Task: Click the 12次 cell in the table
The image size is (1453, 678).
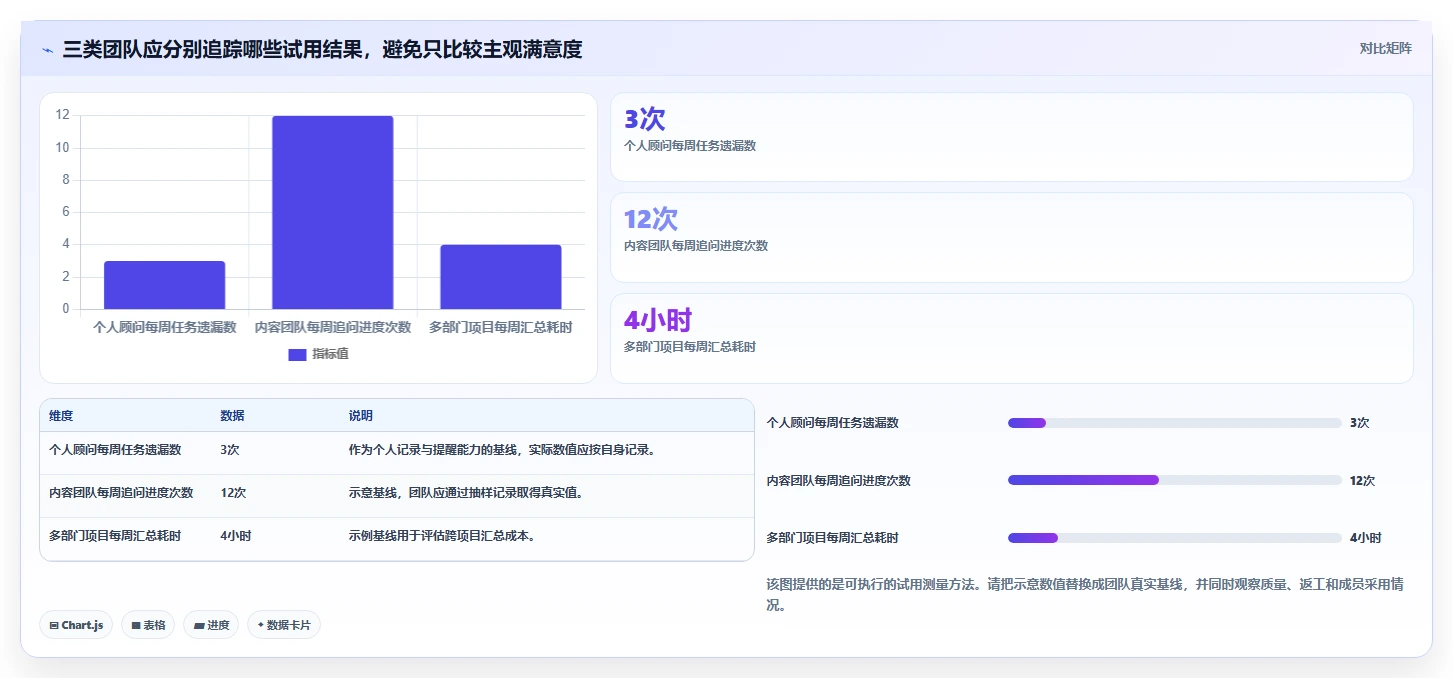Action: tap(233, 493)
